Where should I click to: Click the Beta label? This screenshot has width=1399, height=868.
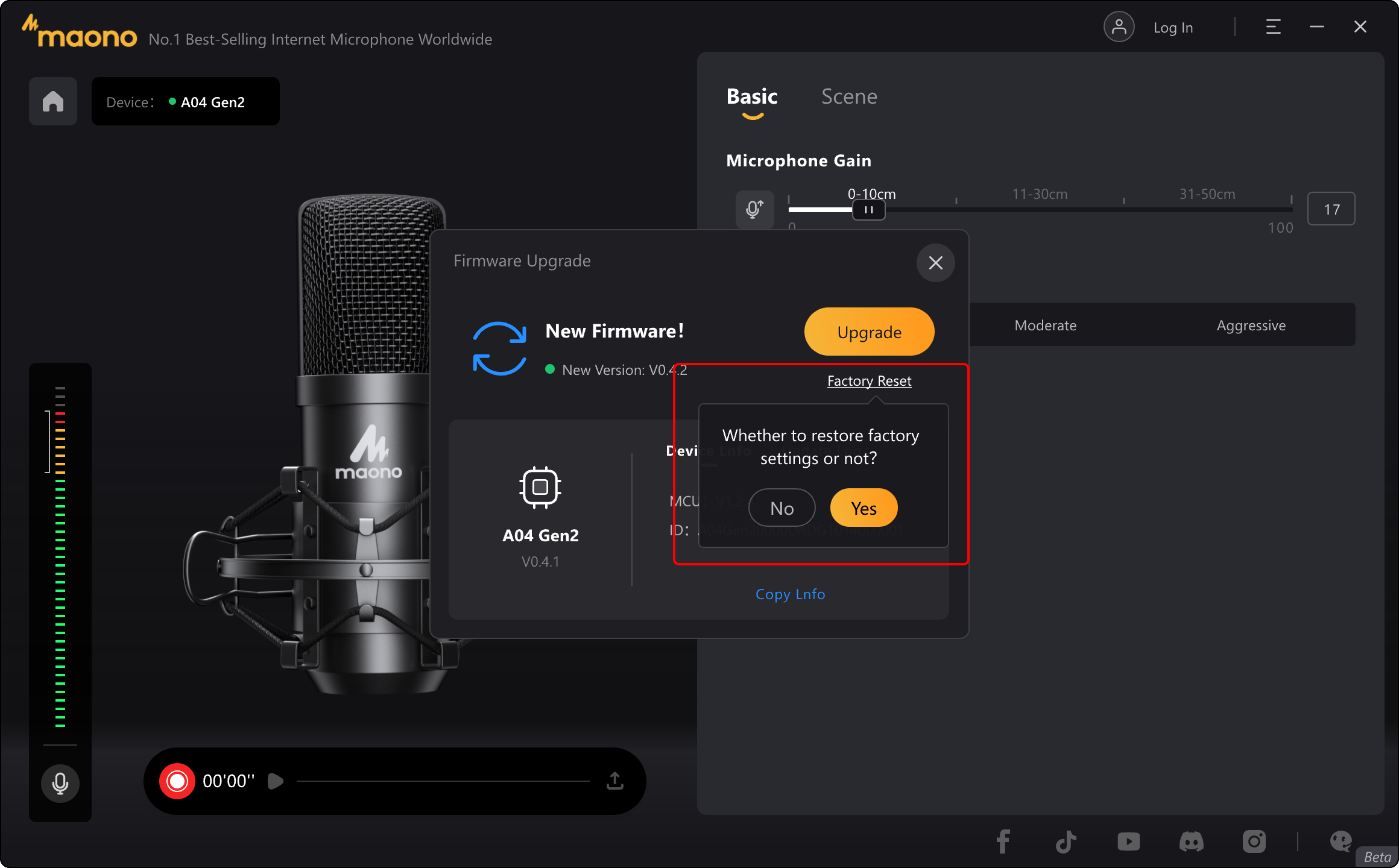1377,857
